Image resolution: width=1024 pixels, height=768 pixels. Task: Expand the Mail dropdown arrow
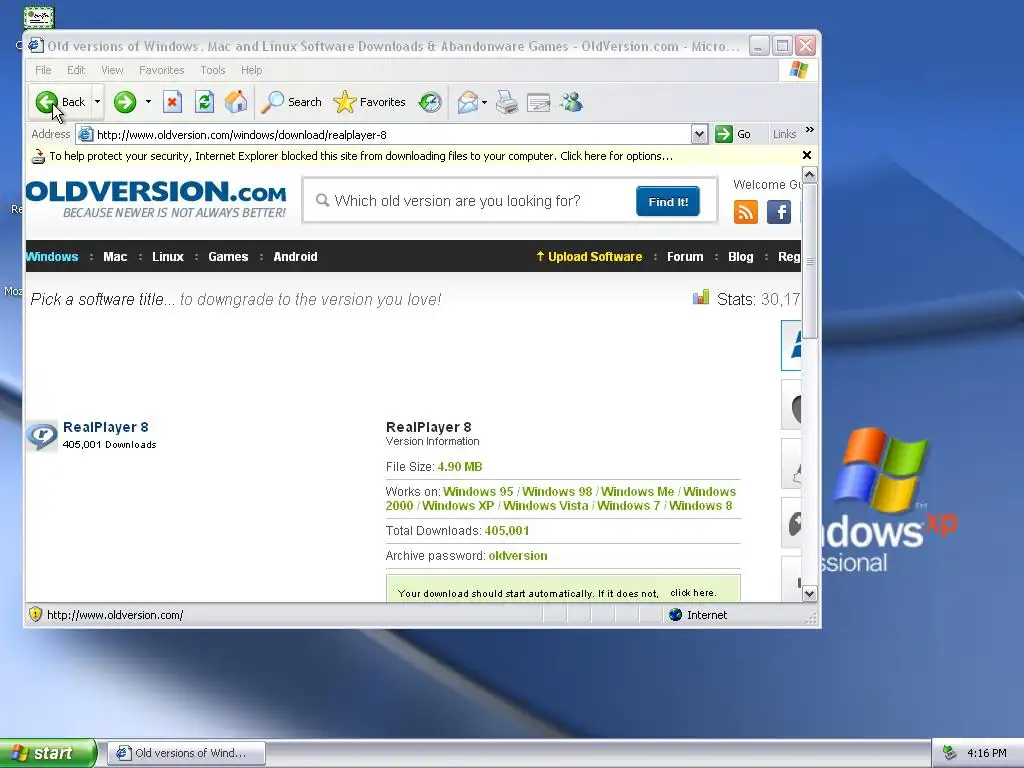tap(484, 103)
